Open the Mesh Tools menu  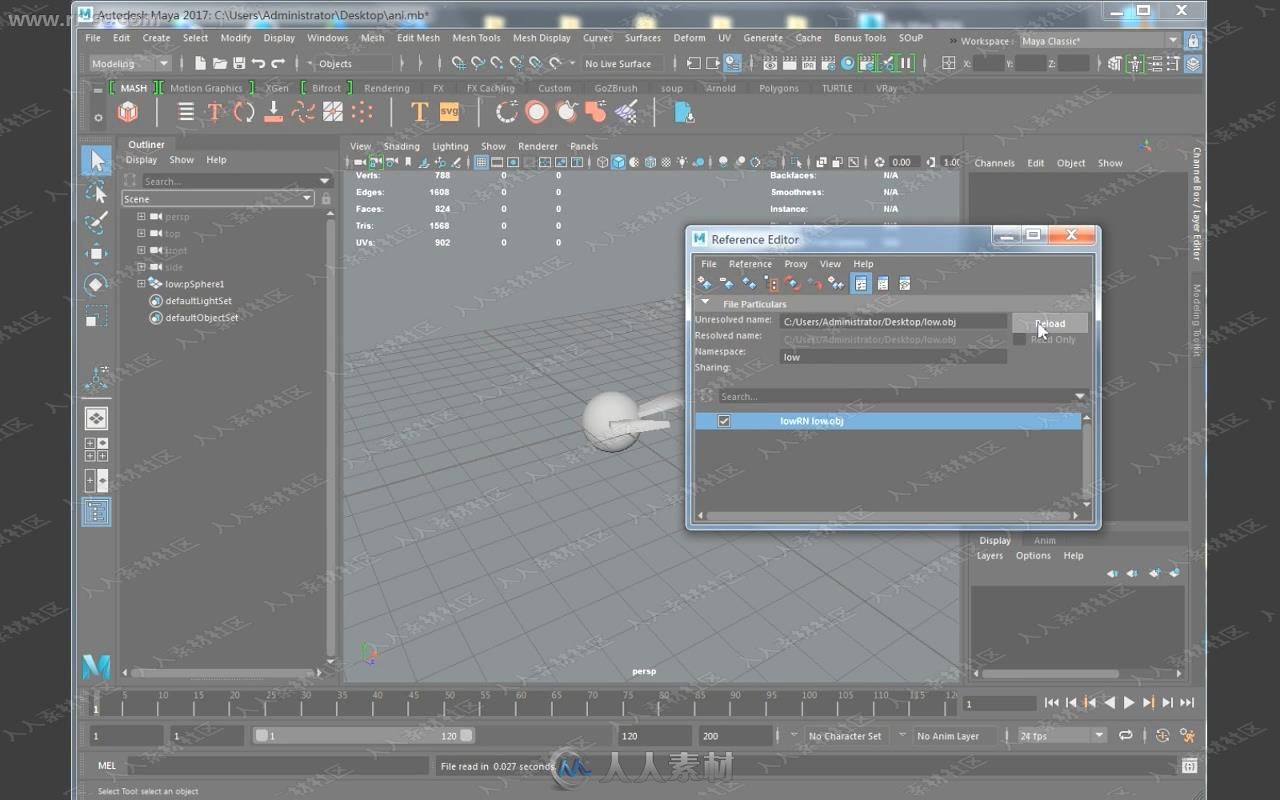coord(476,38)
